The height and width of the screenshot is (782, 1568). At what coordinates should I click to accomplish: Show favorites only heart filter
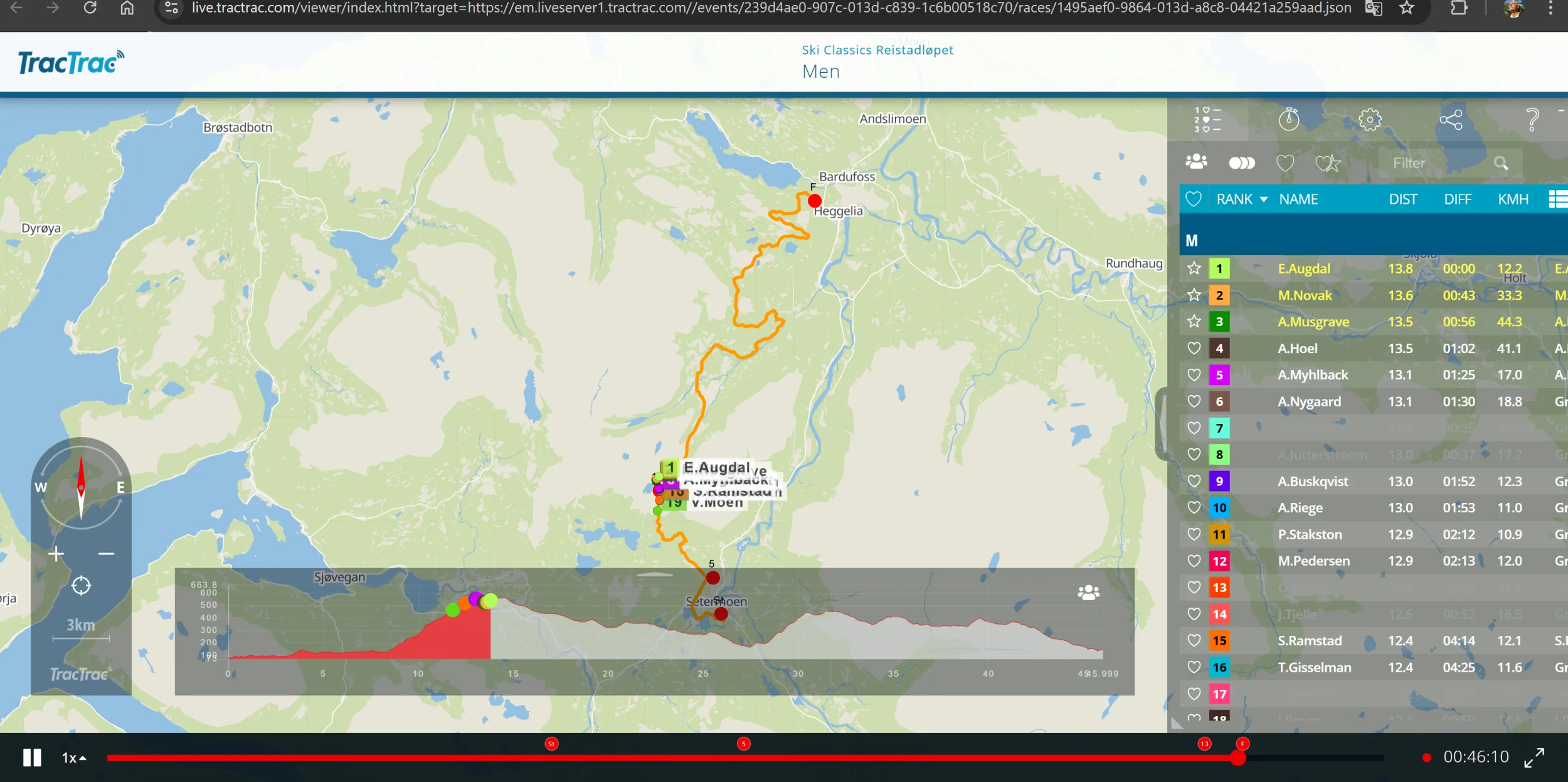[x=1285, y=163]
